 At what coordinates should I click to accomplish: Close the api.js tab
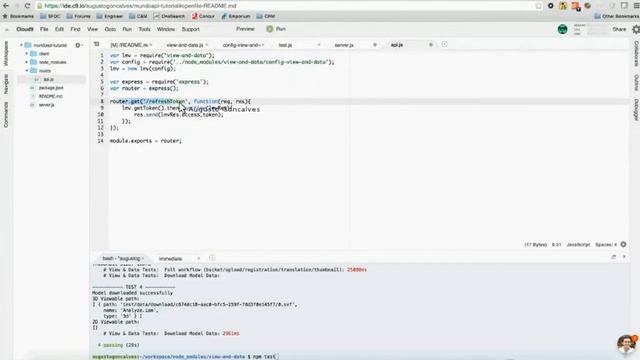431,44
